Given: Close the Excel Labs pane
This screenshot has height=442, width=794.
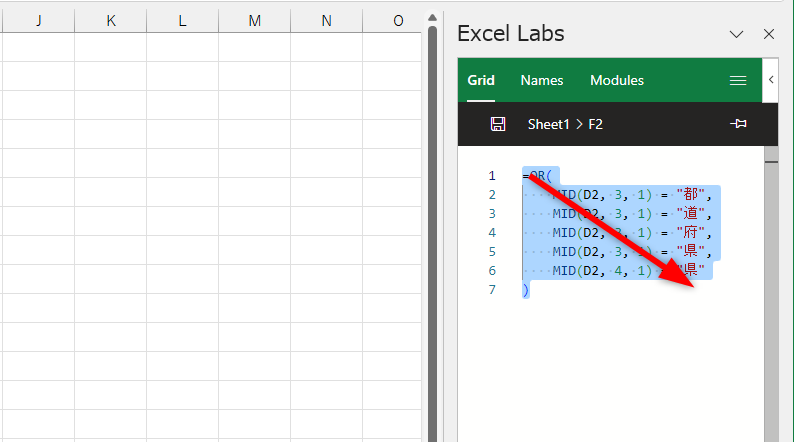Looking at the screenshot, I should [769, 34].
